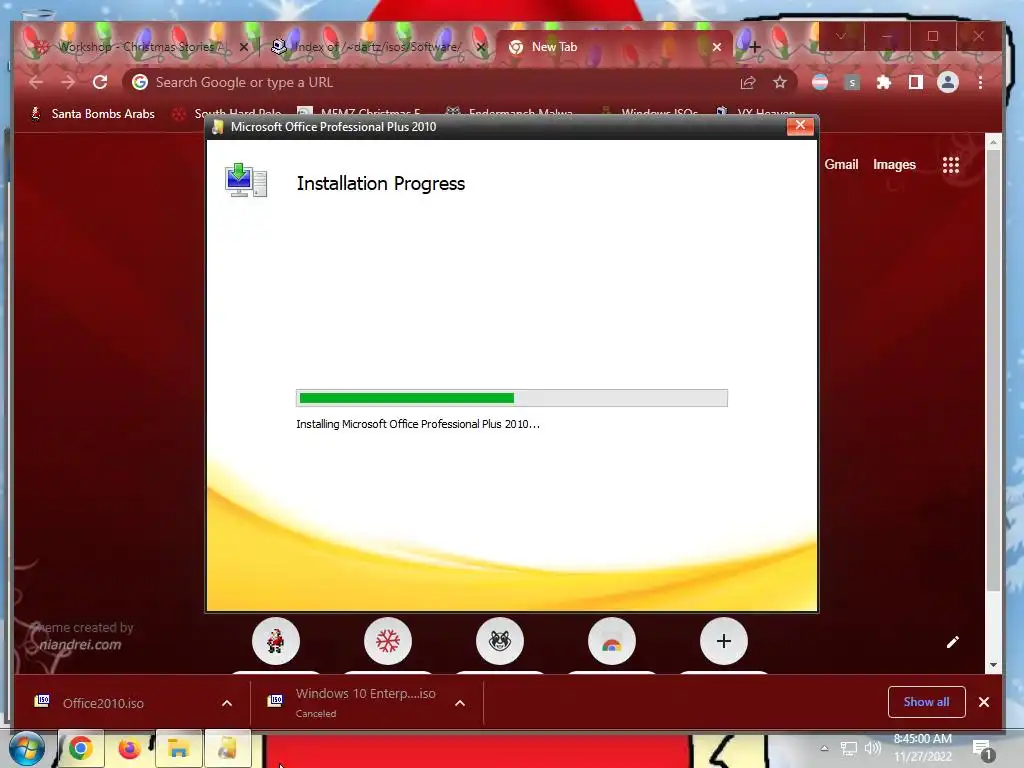This screenshot has width=1024, height=768.
Task: Bookmark this tab with the star icon
Action: pos(780,82)
